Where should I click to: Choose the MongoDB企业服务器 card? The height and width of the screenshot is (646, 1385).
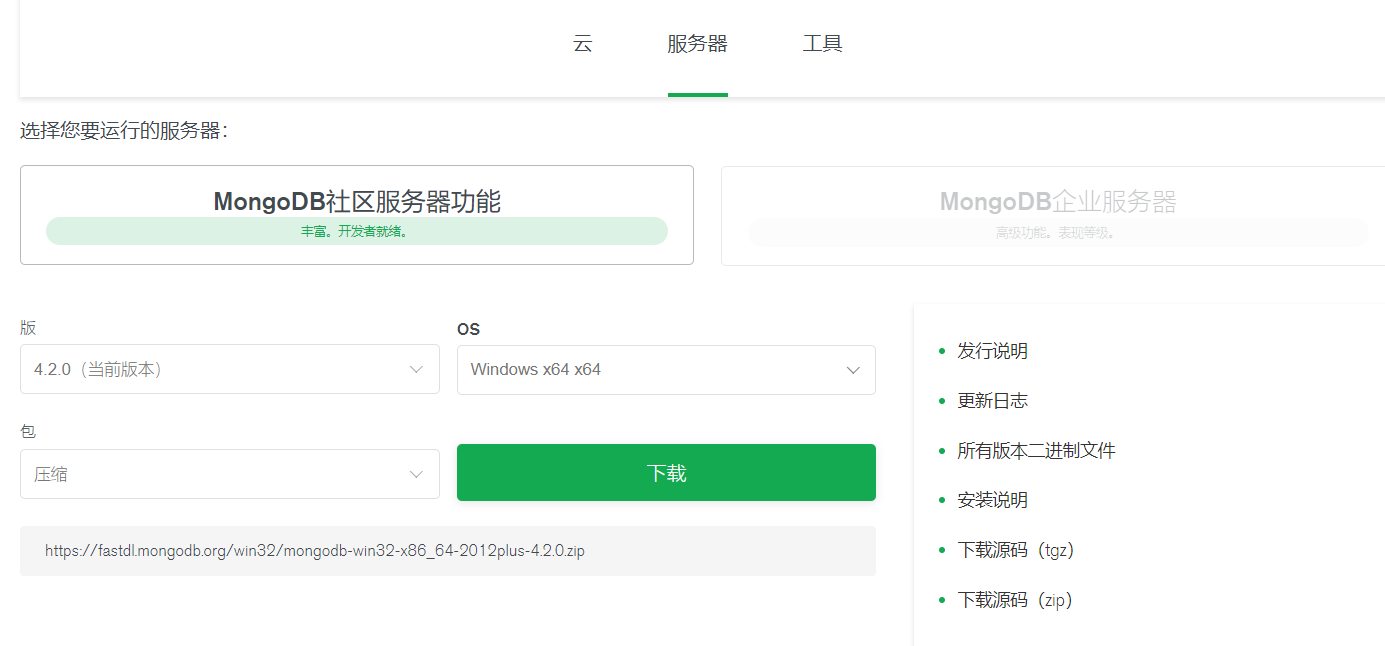click(x=1053, y=215)
